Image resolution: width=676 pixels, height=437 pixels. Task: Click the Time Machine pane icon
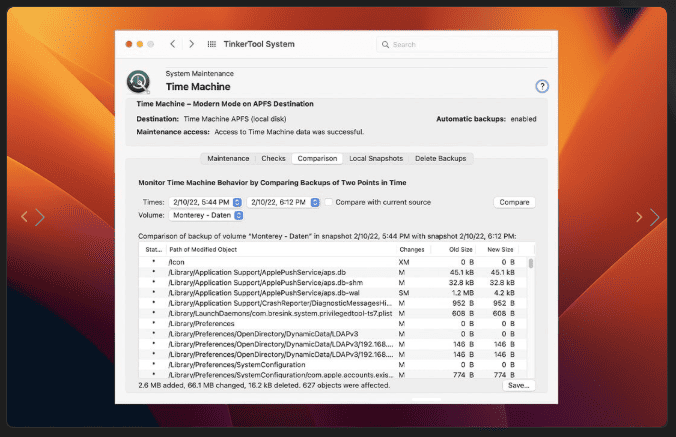138,82
